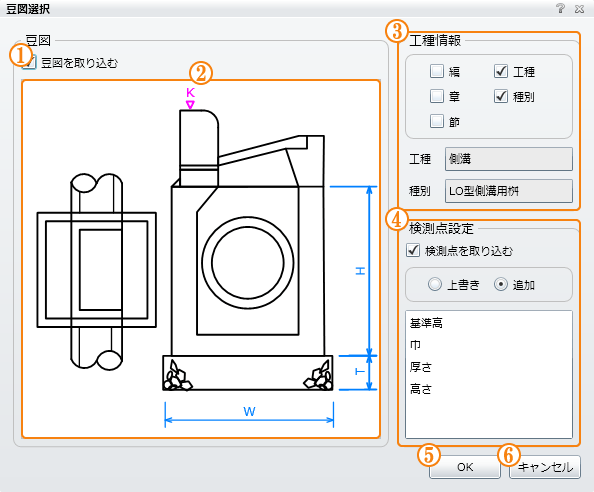Select the 追加 radio button
This screenshot has width=594, height=492.
(501, 284)
